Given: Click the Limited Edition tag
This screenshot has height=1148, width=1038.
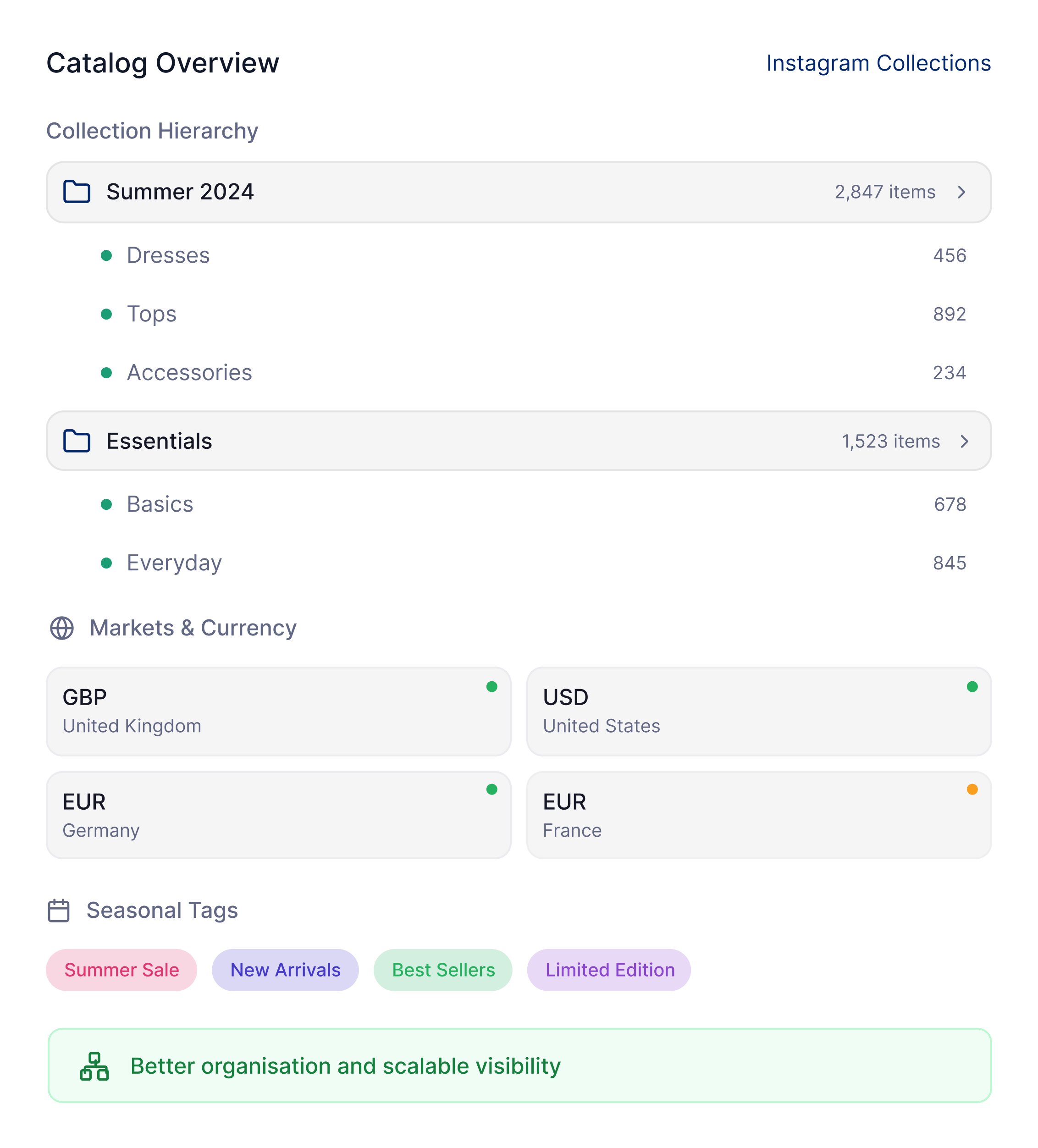Looking at the screenshot, I should click(609, 970).
